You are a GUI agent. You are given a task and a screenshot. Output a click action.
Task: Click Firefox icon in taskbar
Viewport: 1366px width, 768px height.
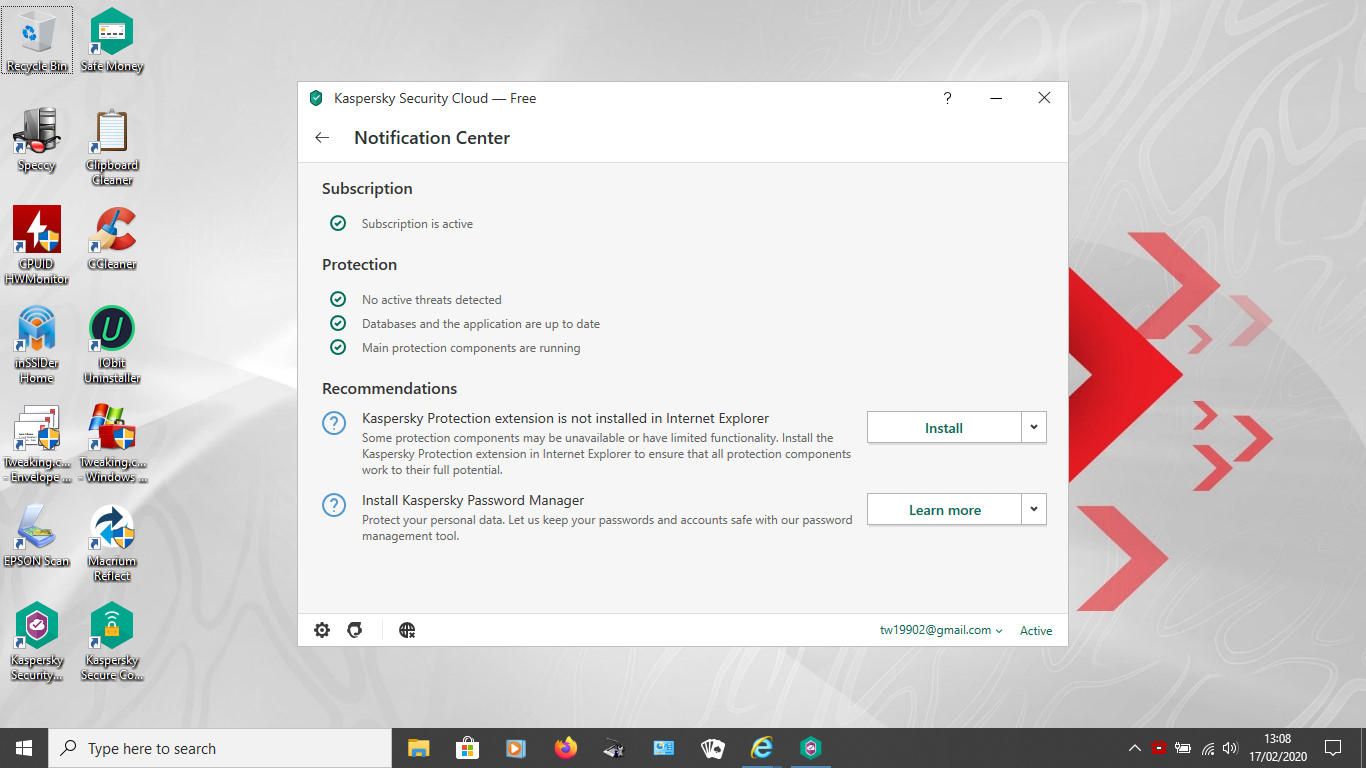point(566,748)
